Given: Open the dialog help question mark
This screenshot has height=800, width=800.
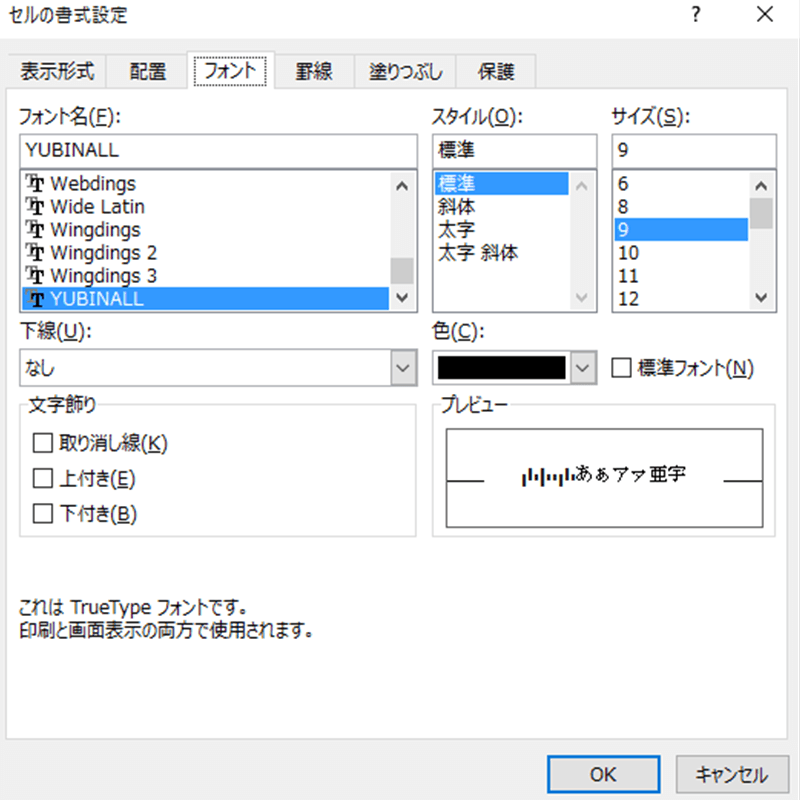Looking at the screenshot, I should (695, 15).
